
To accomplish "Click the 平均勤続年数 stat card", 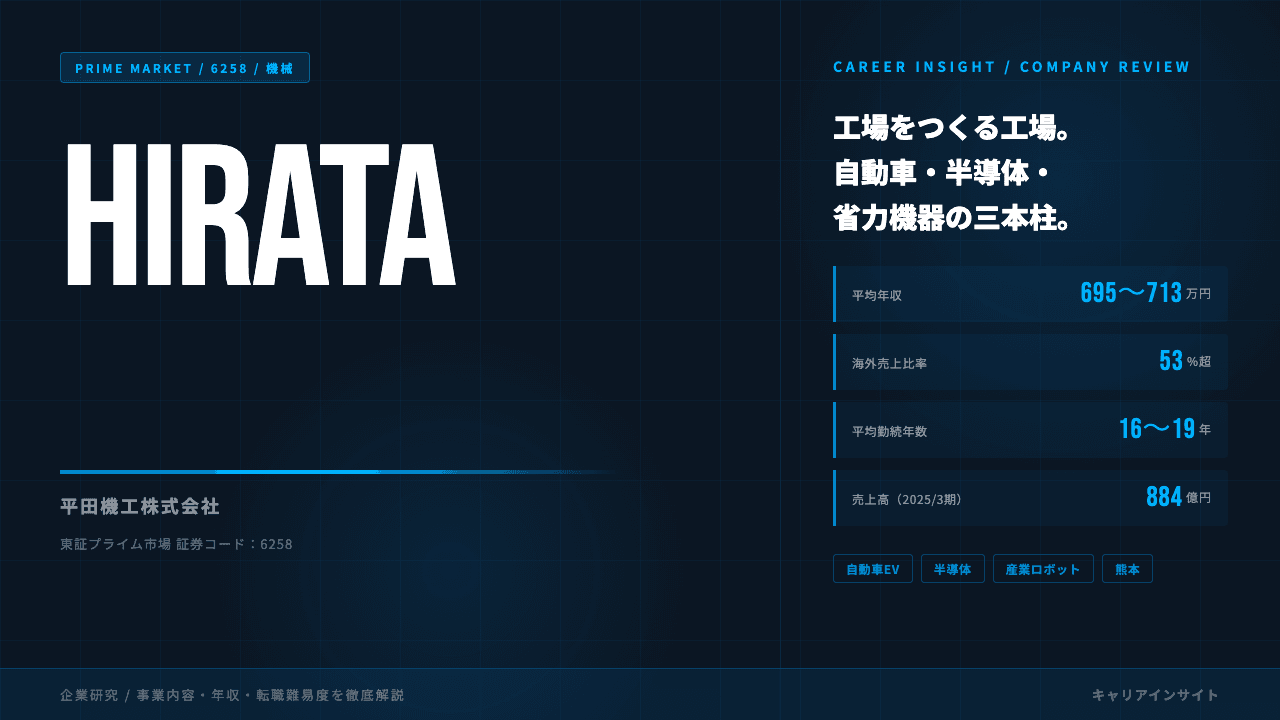I will coord(1030,430).
